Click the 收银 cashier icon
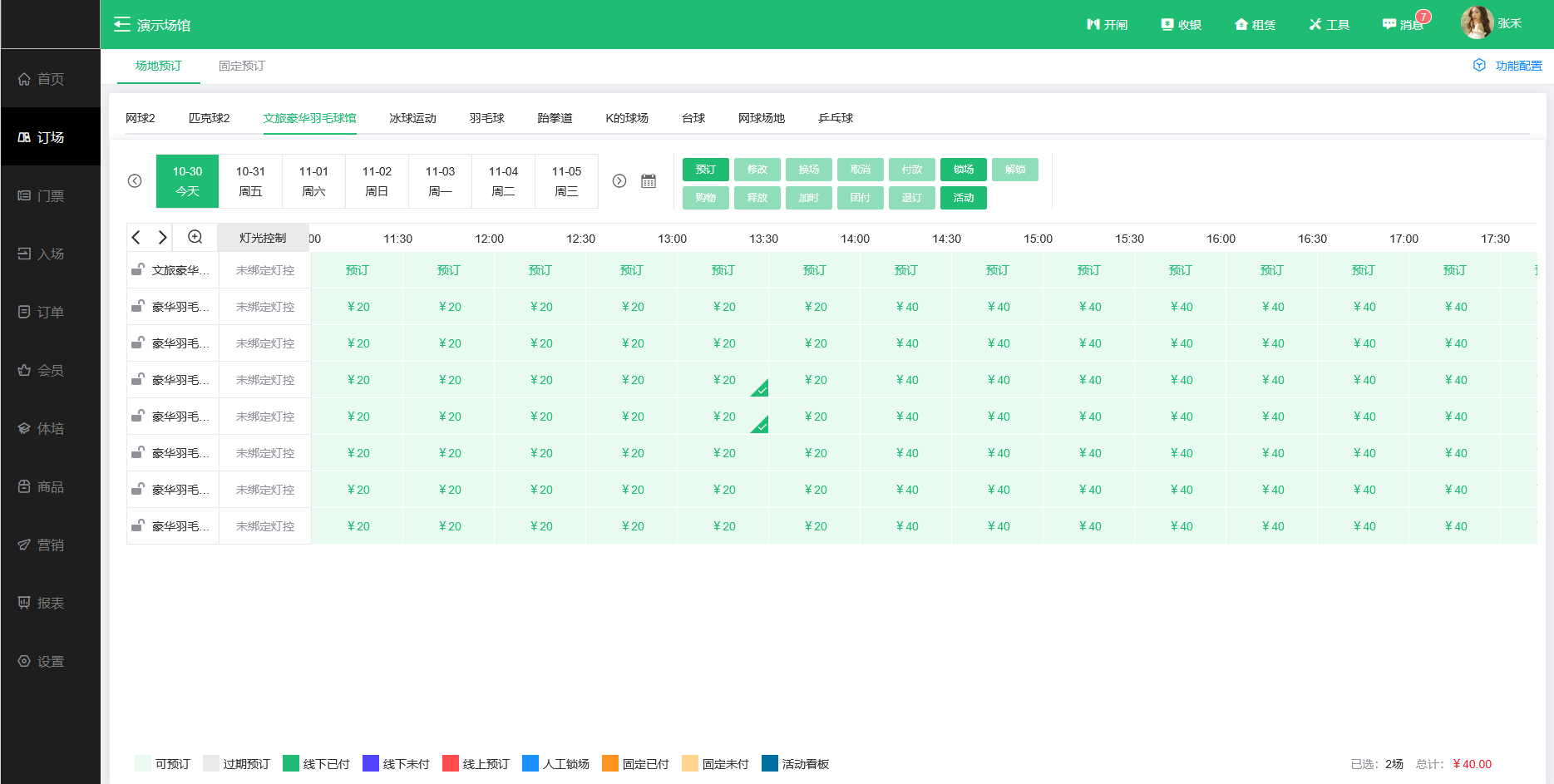 (1167, 25)
